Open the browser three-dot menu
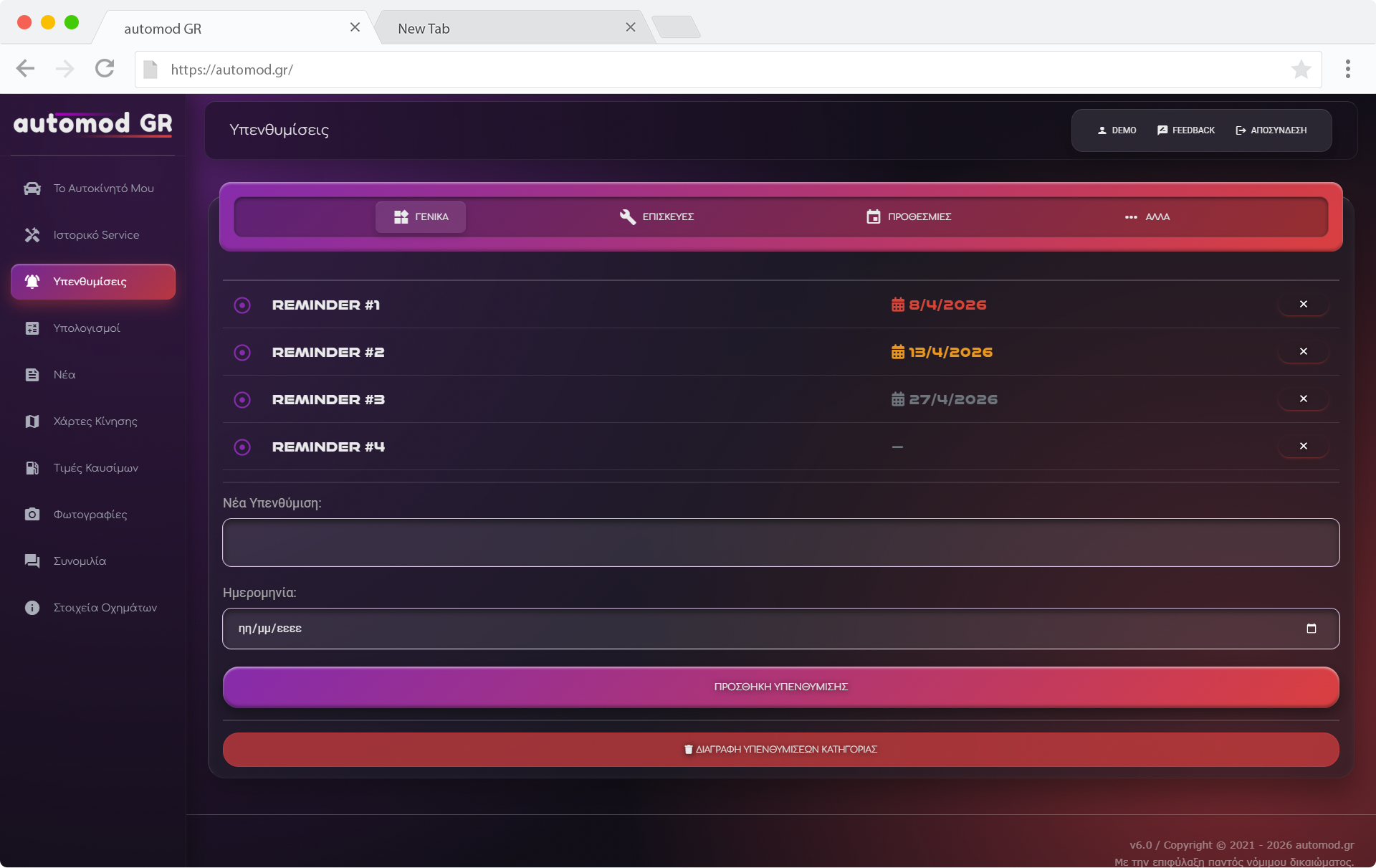The height and width of the screenshot is (868, 1376). (x=1347, y=70)
